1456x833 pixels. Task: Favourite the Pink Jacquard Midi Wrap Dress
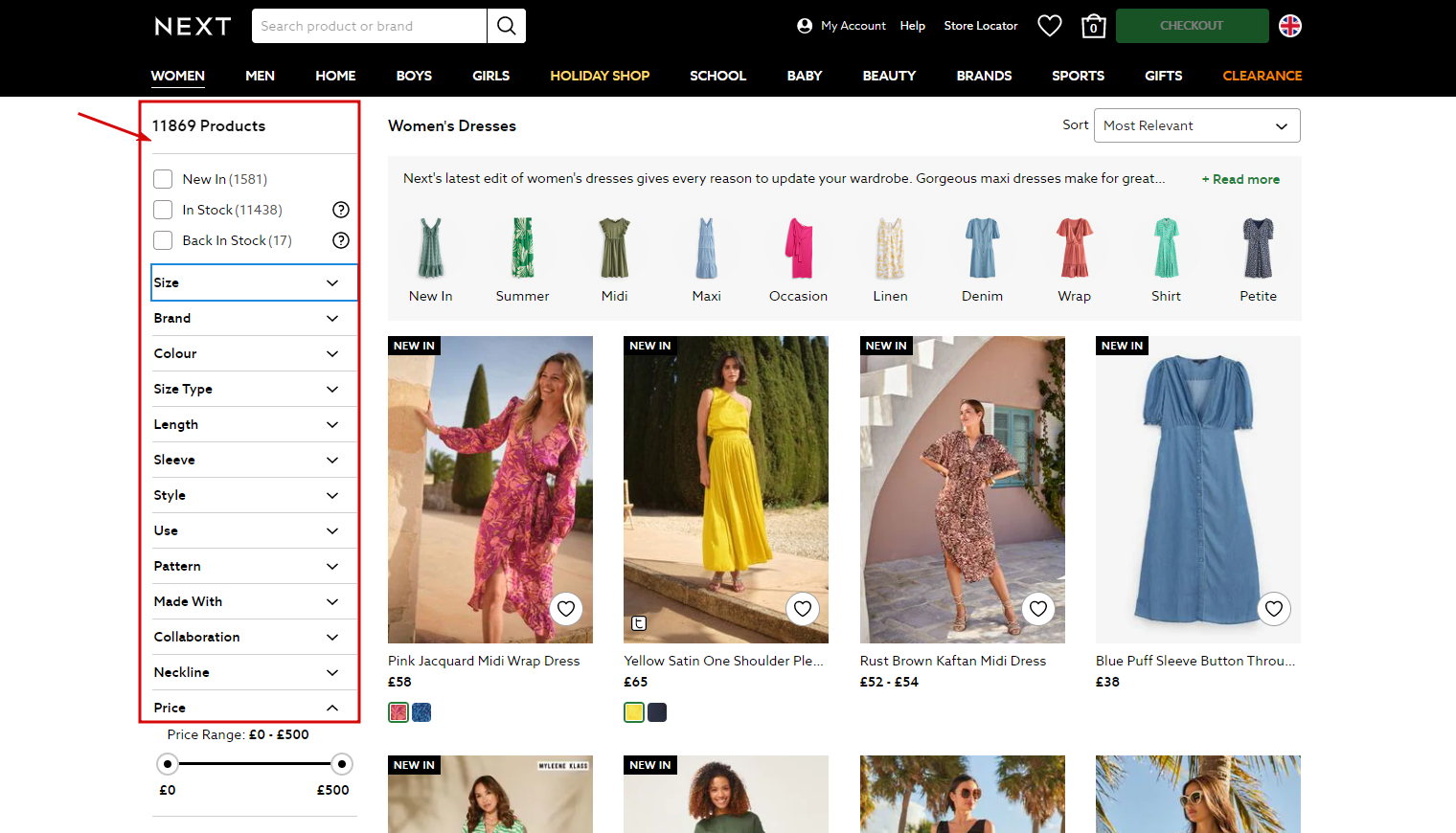coord(565,609)
